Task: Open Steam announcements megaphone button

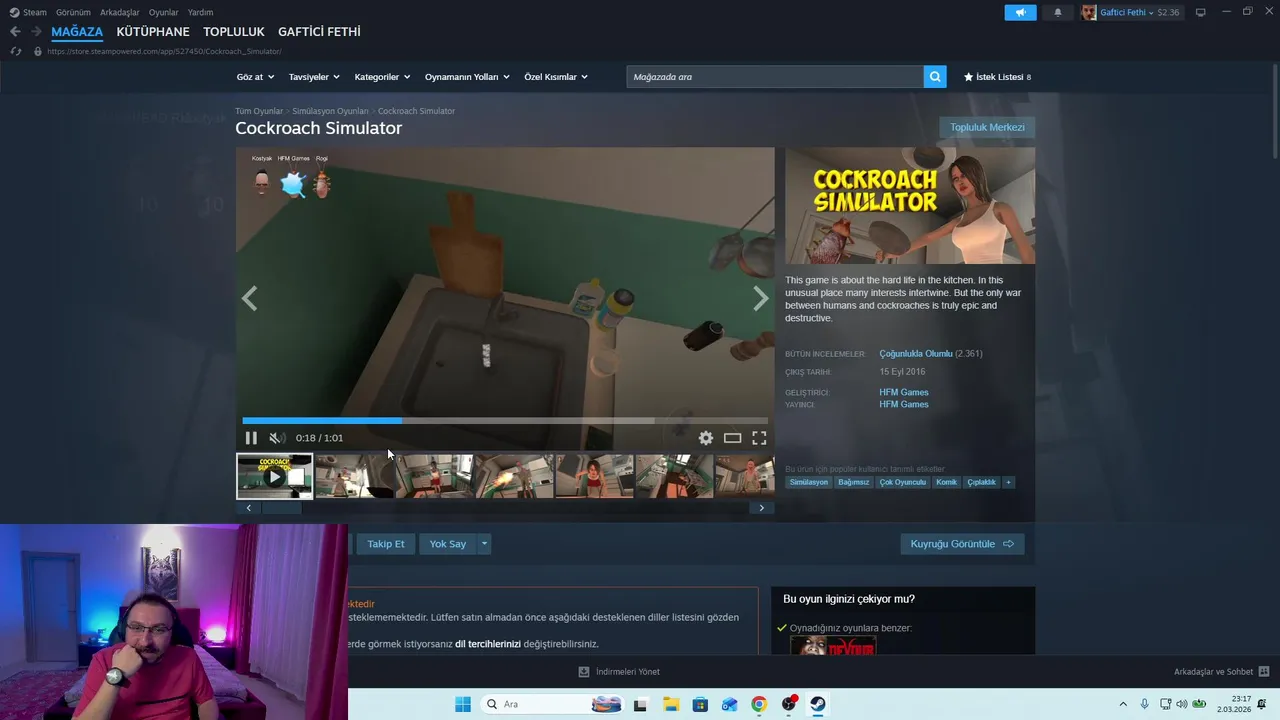Action: (1020, 12)
